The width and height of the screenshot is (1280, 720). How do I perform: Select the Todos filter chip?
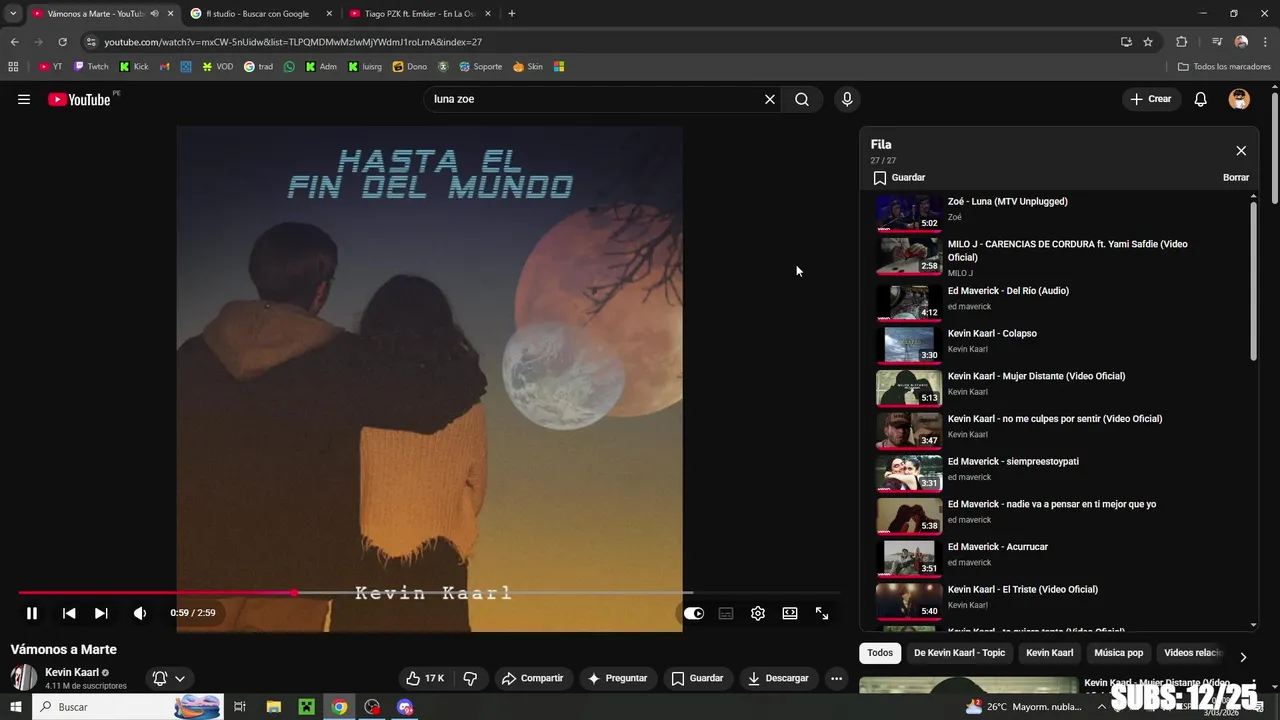(880, 653)
